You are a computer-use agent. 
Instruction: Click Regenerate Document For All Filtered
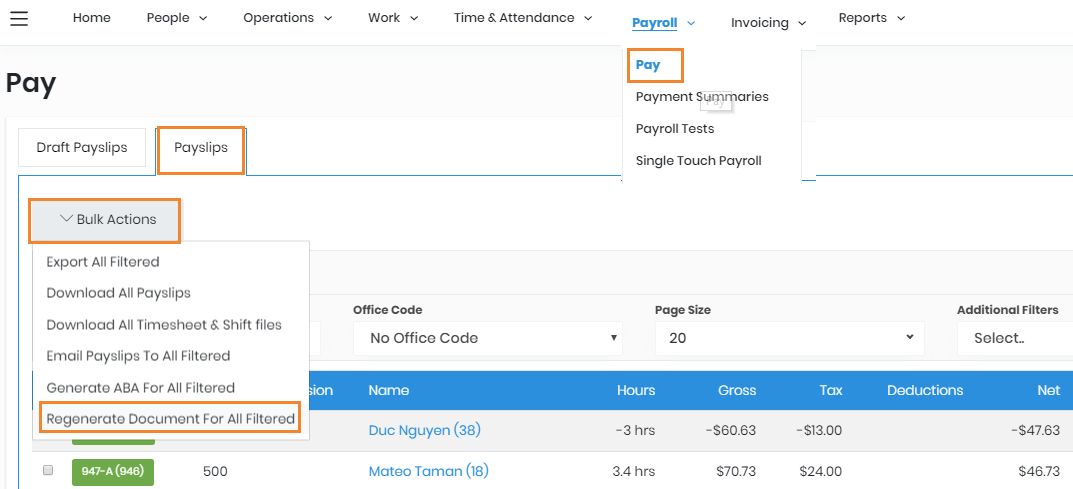170,419
